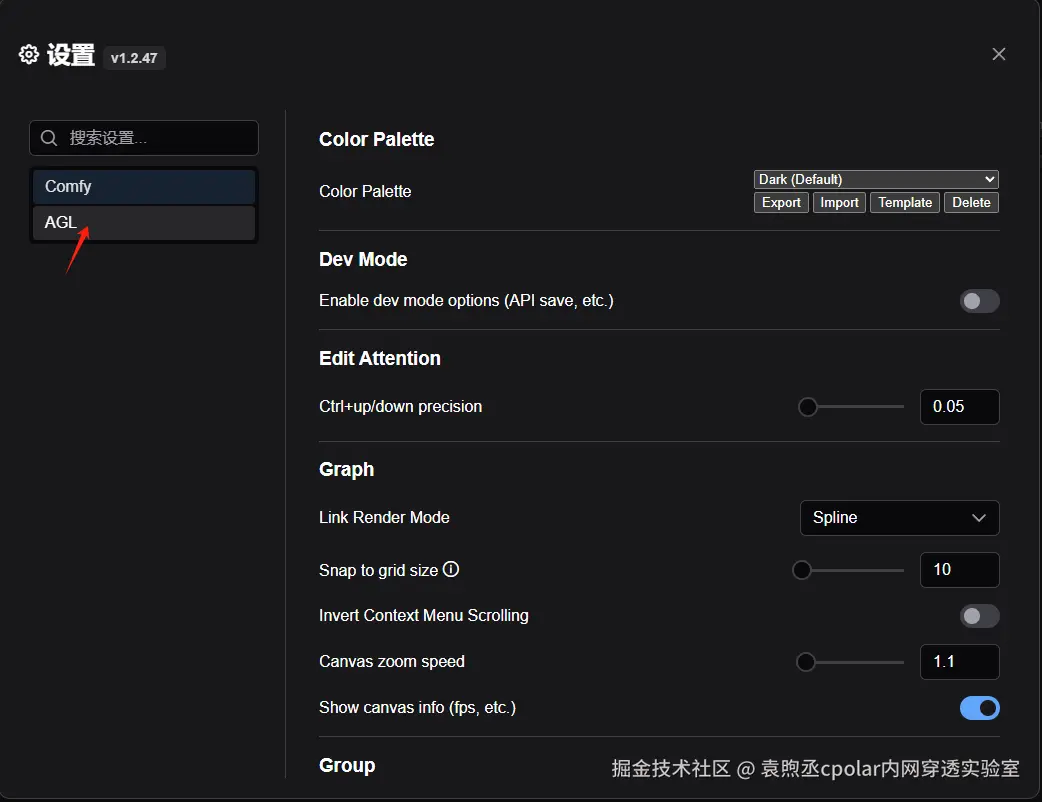Viewport: 1042px width, 802px height.
Task: Click the Import palette button
Action: pyautogui.click(x=839, y=203)
